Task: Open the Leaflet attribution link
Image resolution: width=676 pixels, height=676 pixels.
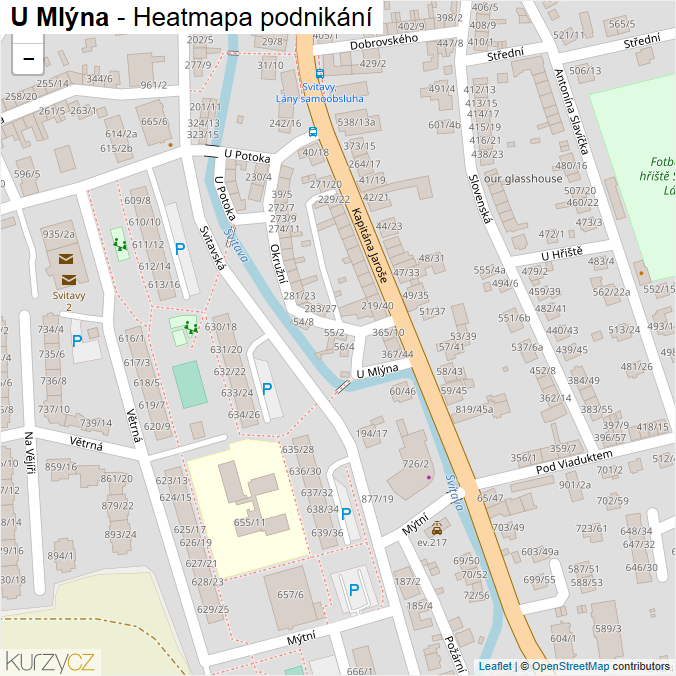Action: coord(495,666)
